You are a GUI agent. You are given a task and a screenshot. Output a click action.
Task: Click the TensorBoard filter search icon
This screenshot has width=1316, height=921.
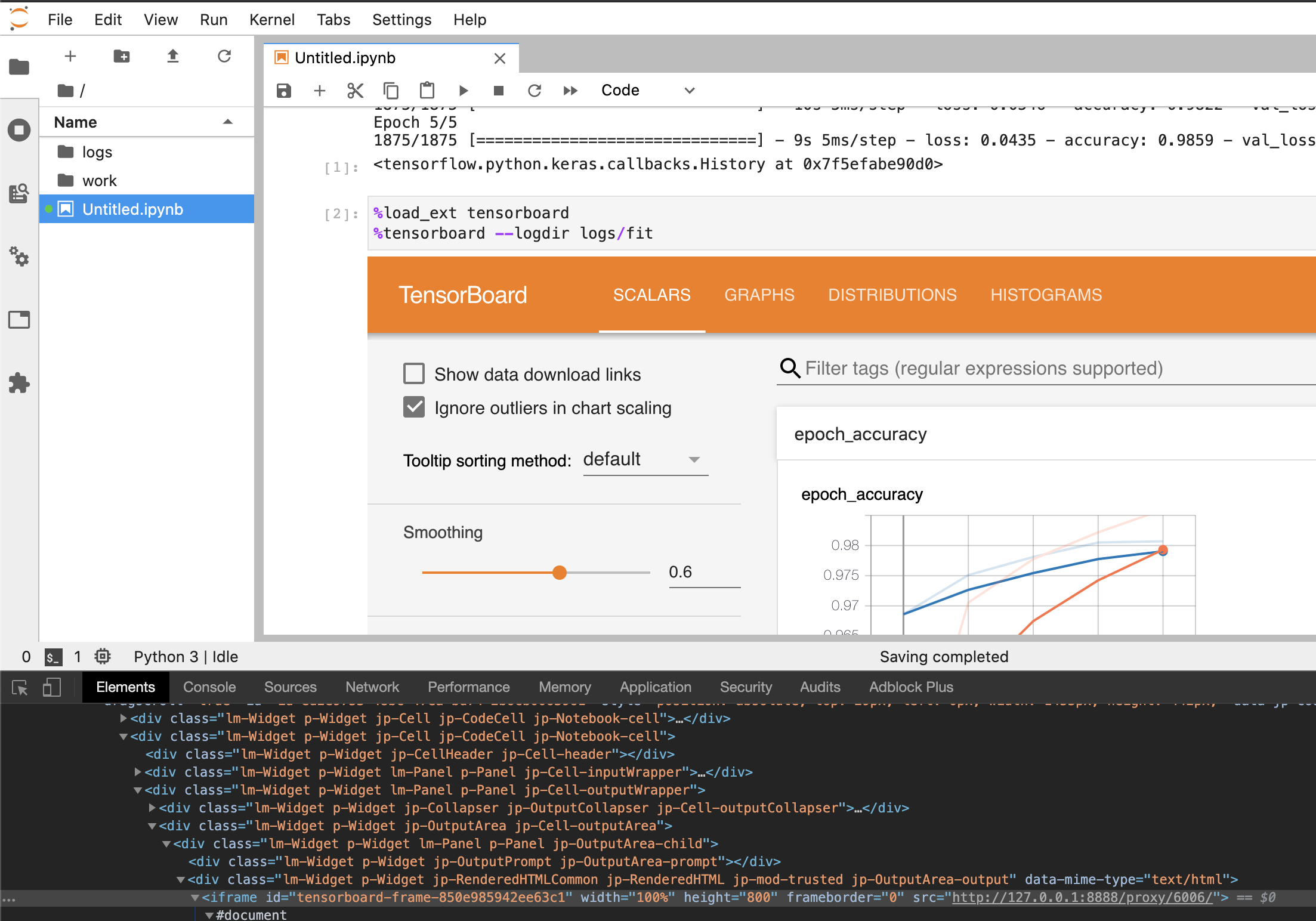point(790,368)
